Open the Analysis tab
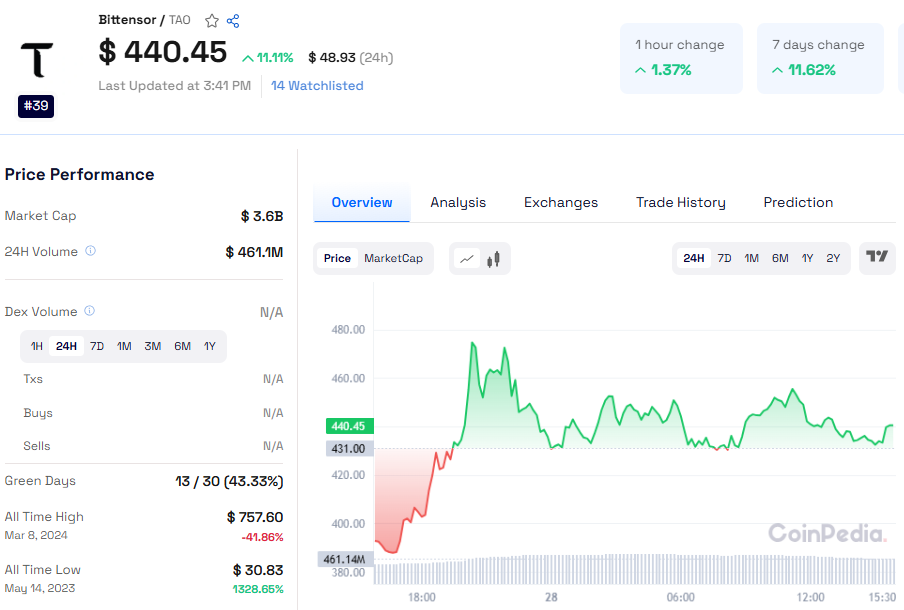 (x=458, y=203)
